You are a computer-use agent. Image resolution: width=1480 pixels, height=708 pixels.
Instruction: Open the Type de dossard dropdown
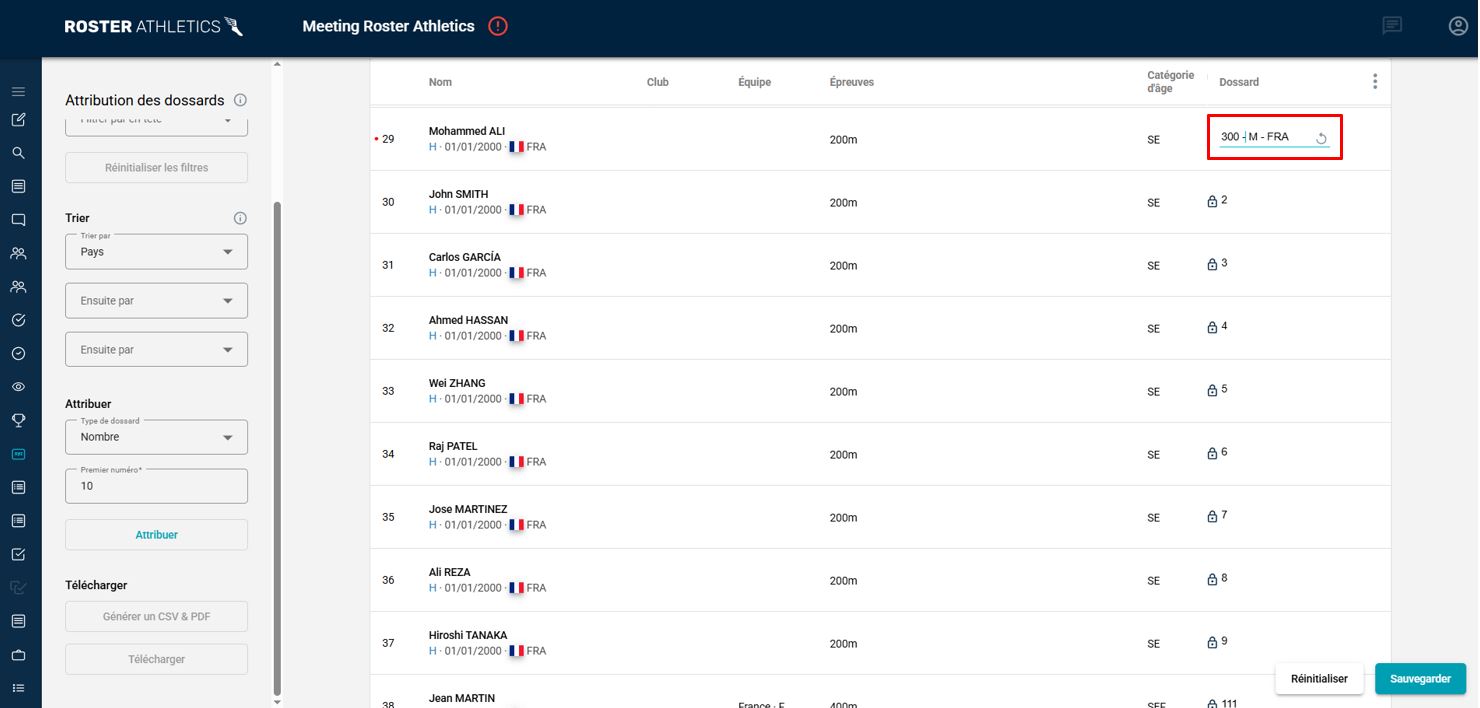click(x=156, y=437)
